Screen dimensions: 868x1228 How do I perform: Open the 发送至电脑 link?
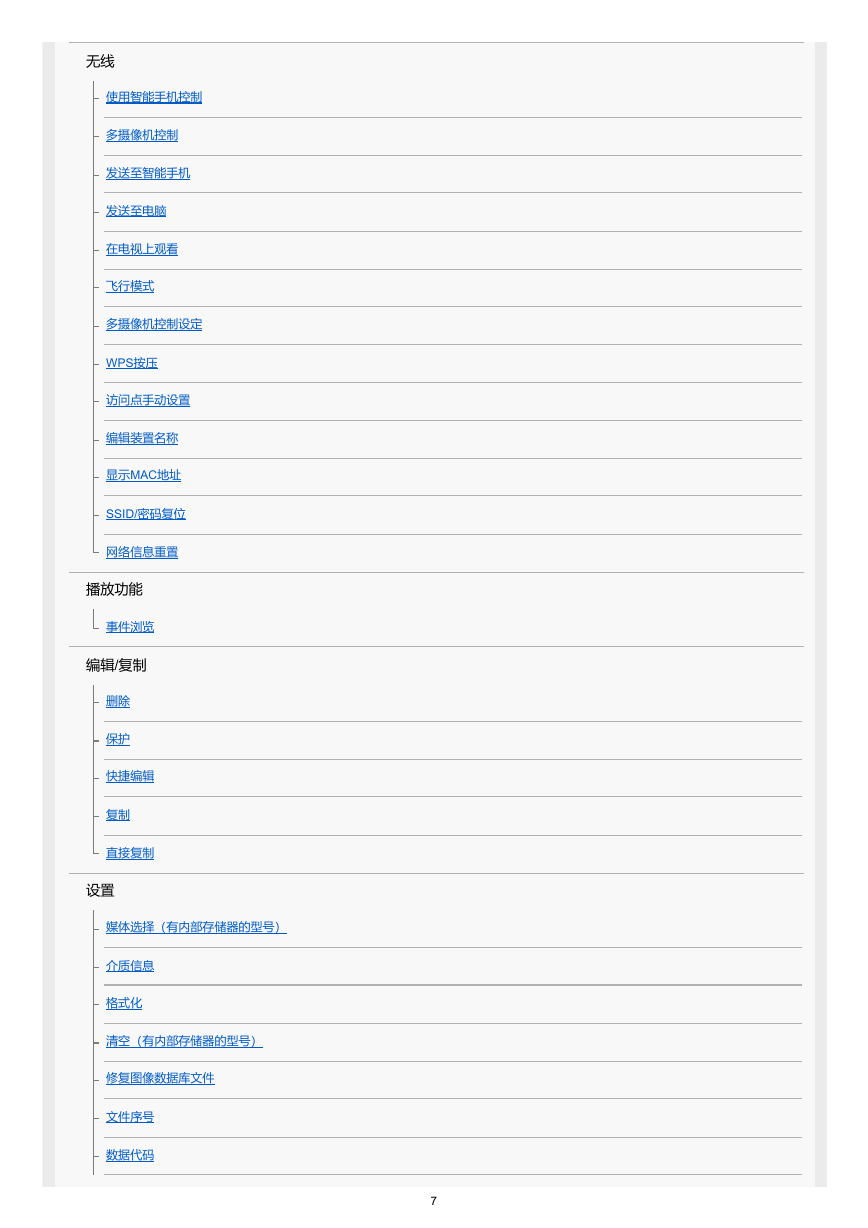pyautogui.click(x=136, y=211)
